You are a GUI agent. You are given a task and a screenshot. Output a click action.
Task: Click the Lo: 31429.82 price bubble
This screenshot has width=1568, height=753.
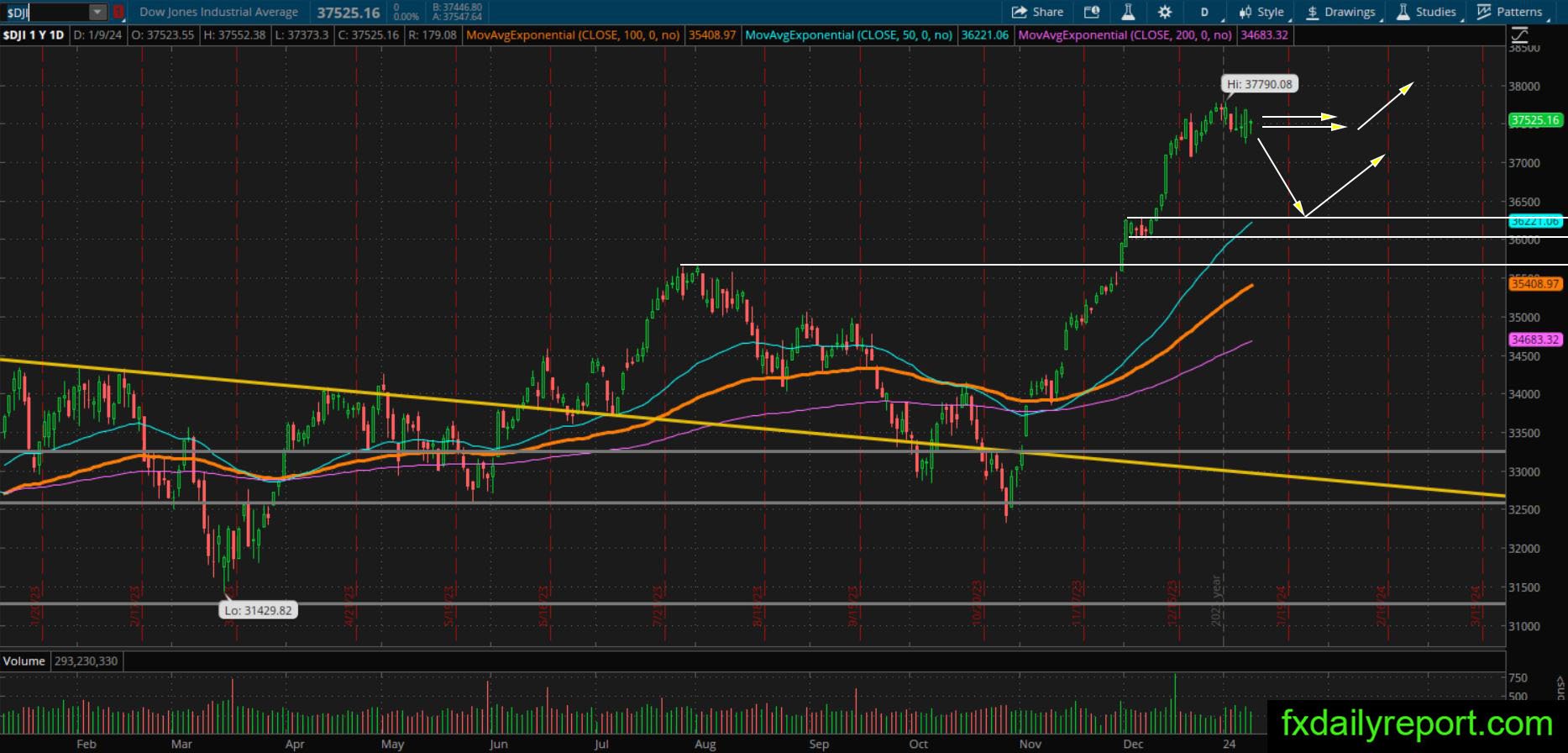coord(259,610)
